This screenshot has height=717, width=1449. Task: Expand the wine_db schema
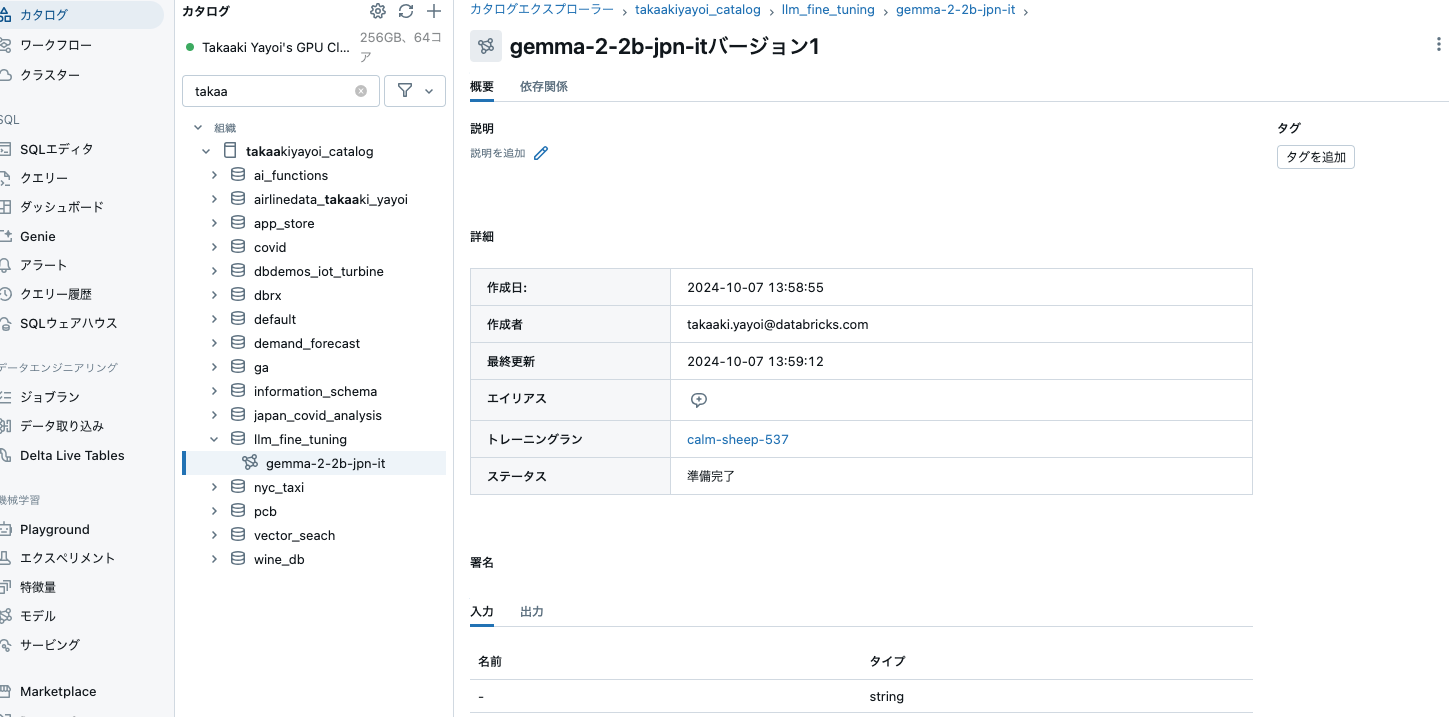(214, 559)
